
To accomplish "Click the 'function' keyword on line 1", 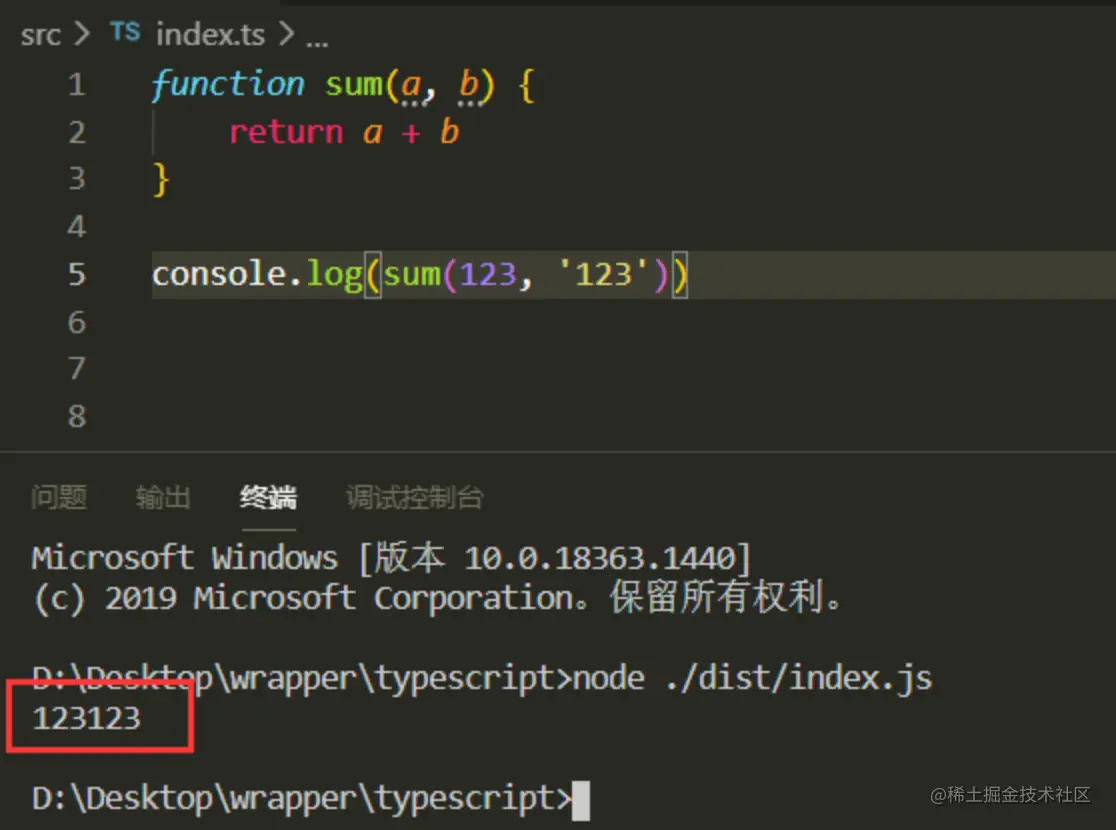I will pos(228,85).
